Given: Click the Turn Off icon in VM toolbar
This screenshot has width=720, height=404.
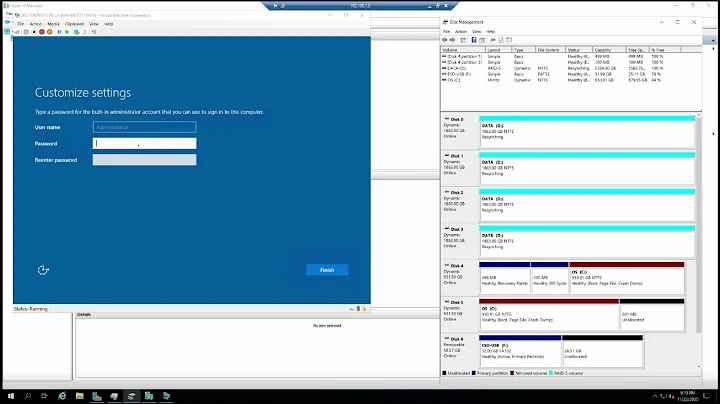Looking at the screenshot, I should (x=34, y=32).
